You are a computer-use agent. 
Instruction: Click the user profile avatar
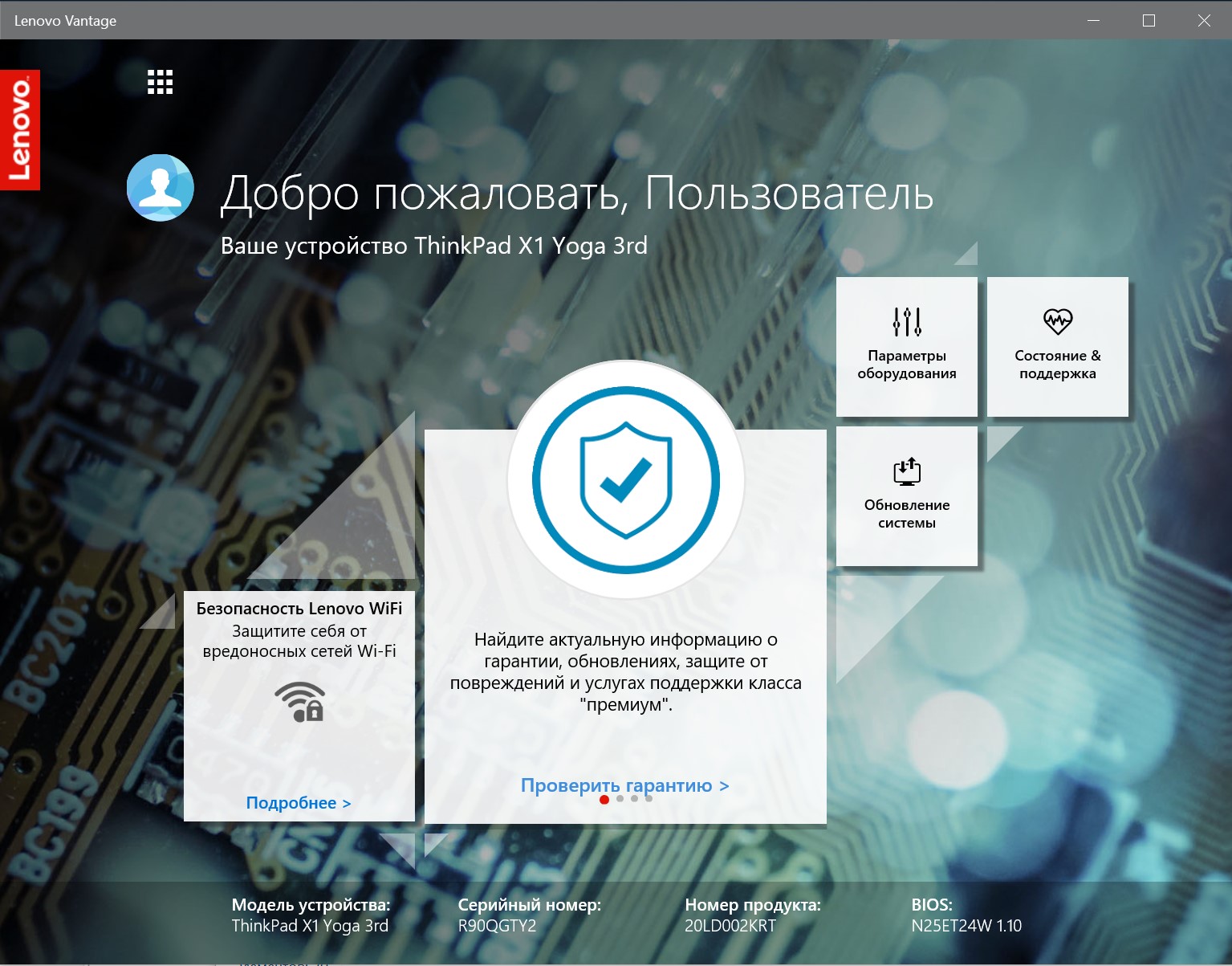(x=161, y=188)
